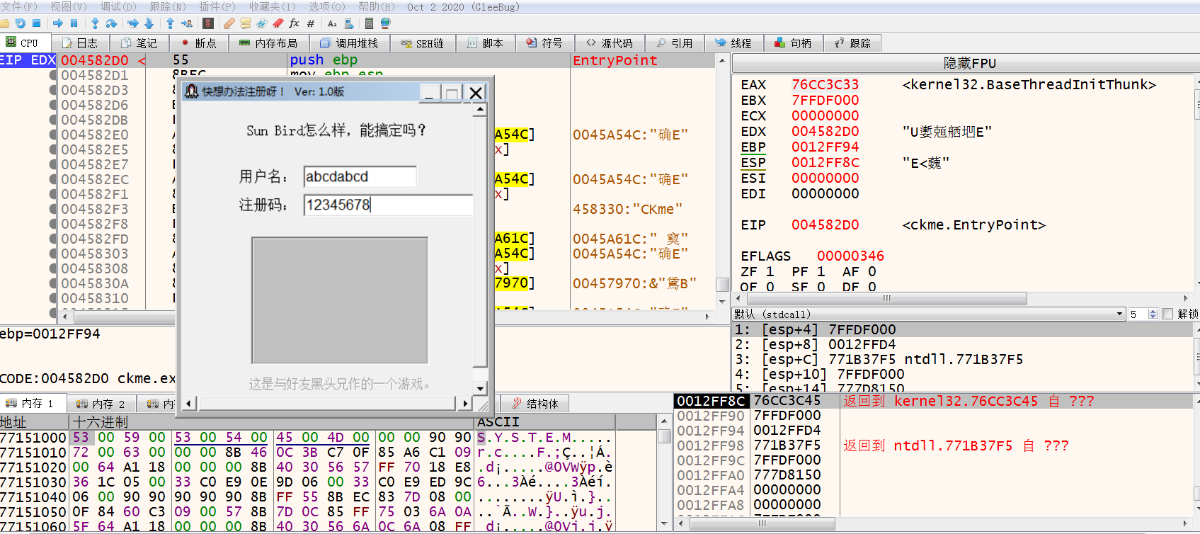1200x534 pixels.
Task: Select the 内存 1 dump tab
Action: click(x=33, y=404)
